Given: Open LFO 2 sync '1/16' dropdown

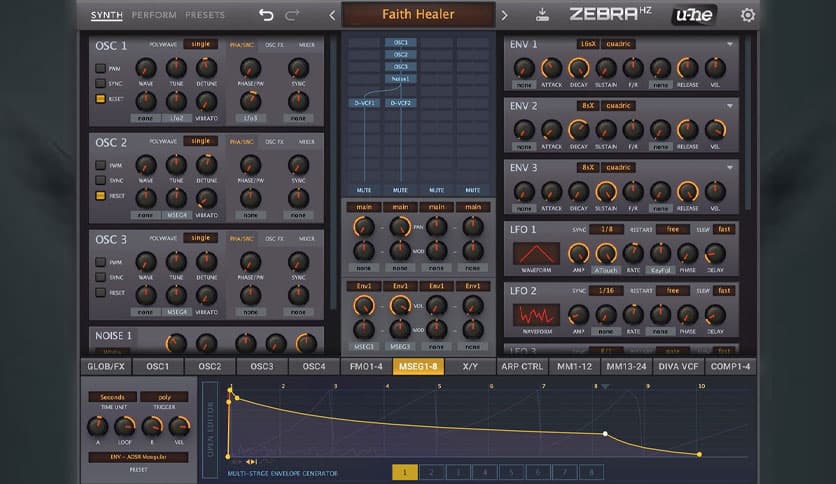Looking at the screenshot, I should coord(606,291).
